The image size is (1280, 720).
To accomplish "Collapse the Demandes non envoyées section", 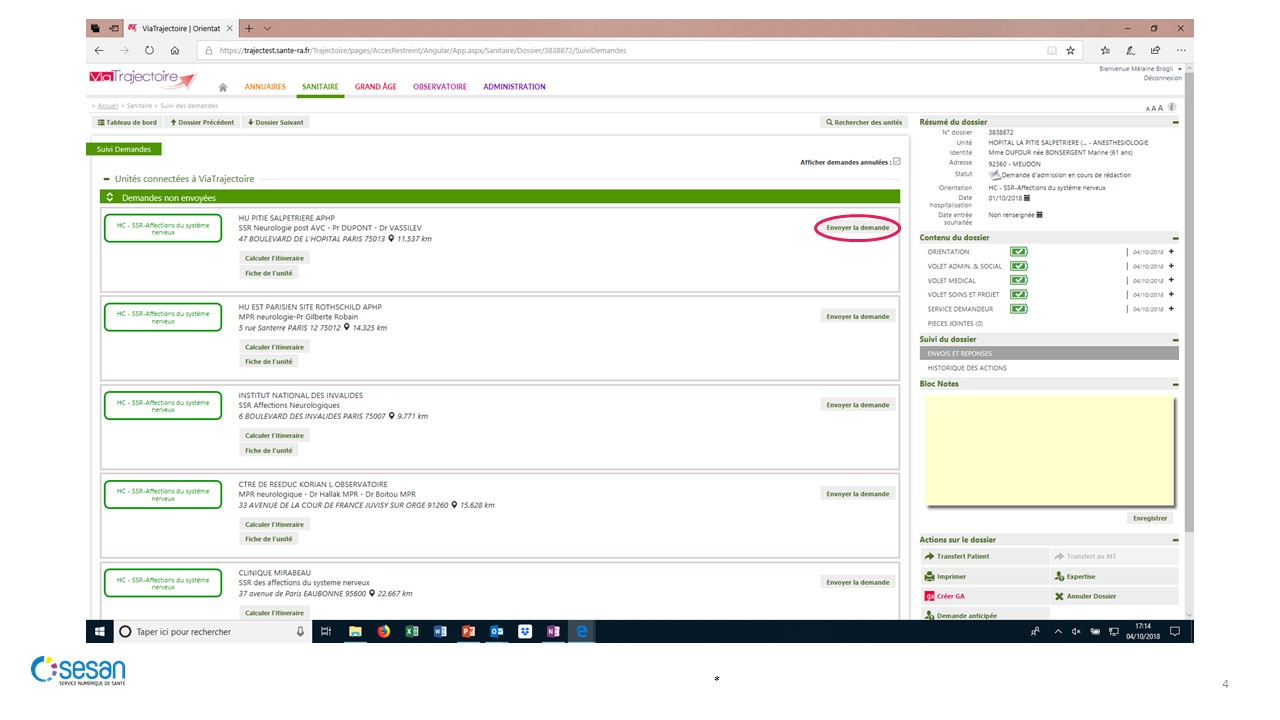I will (110, 198).
